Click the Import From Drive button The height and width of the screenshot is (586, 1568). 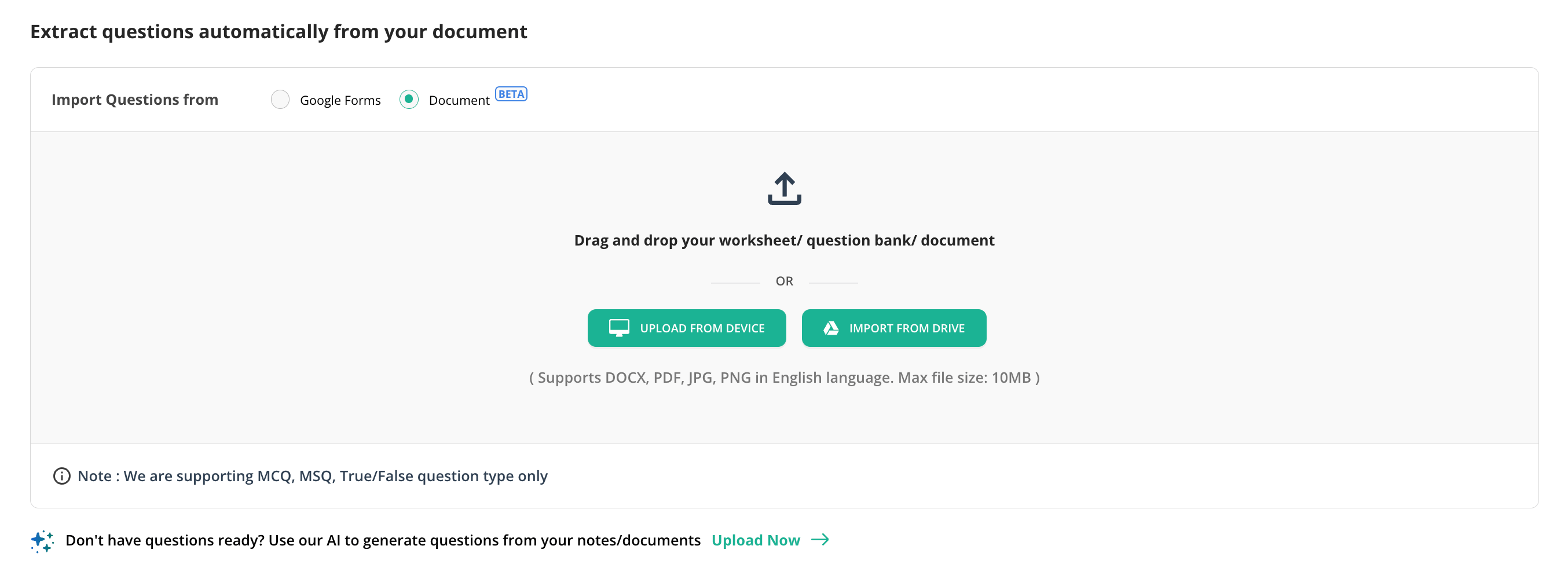click(893, 328)
